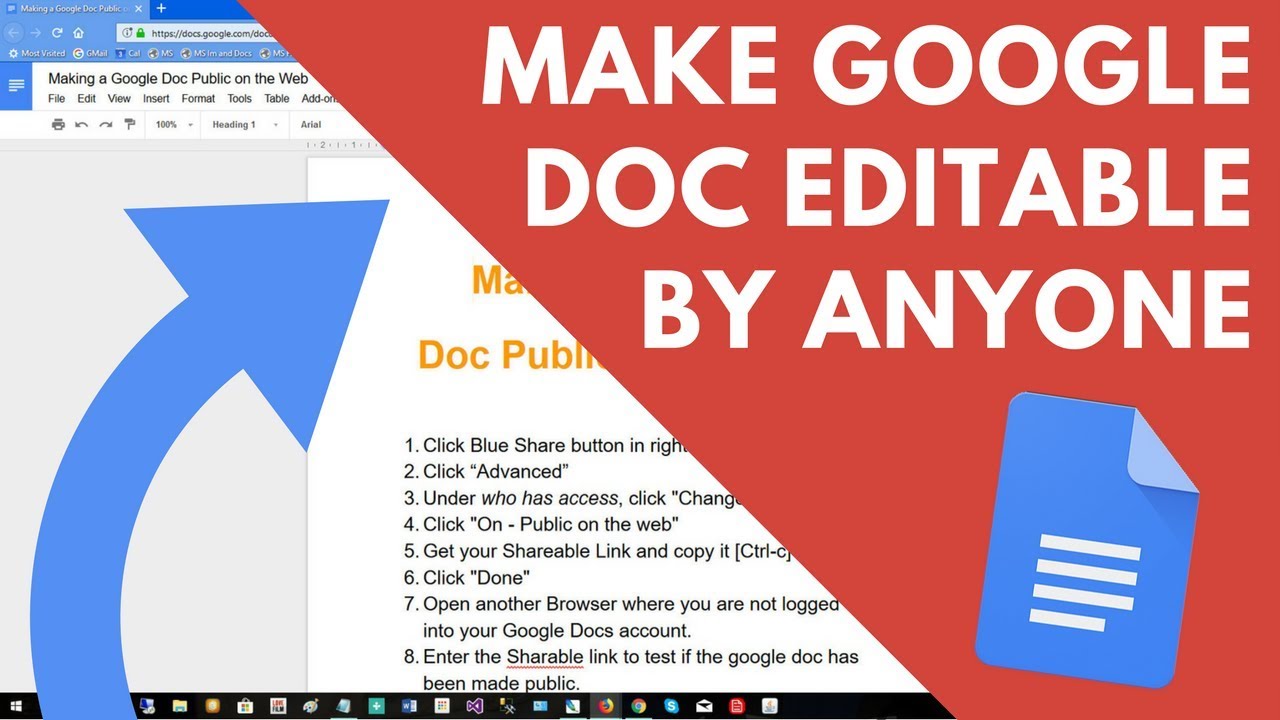Click the green padlock security icon
Viewport: 1280px width, 720px height.
[x=140, y=32]
